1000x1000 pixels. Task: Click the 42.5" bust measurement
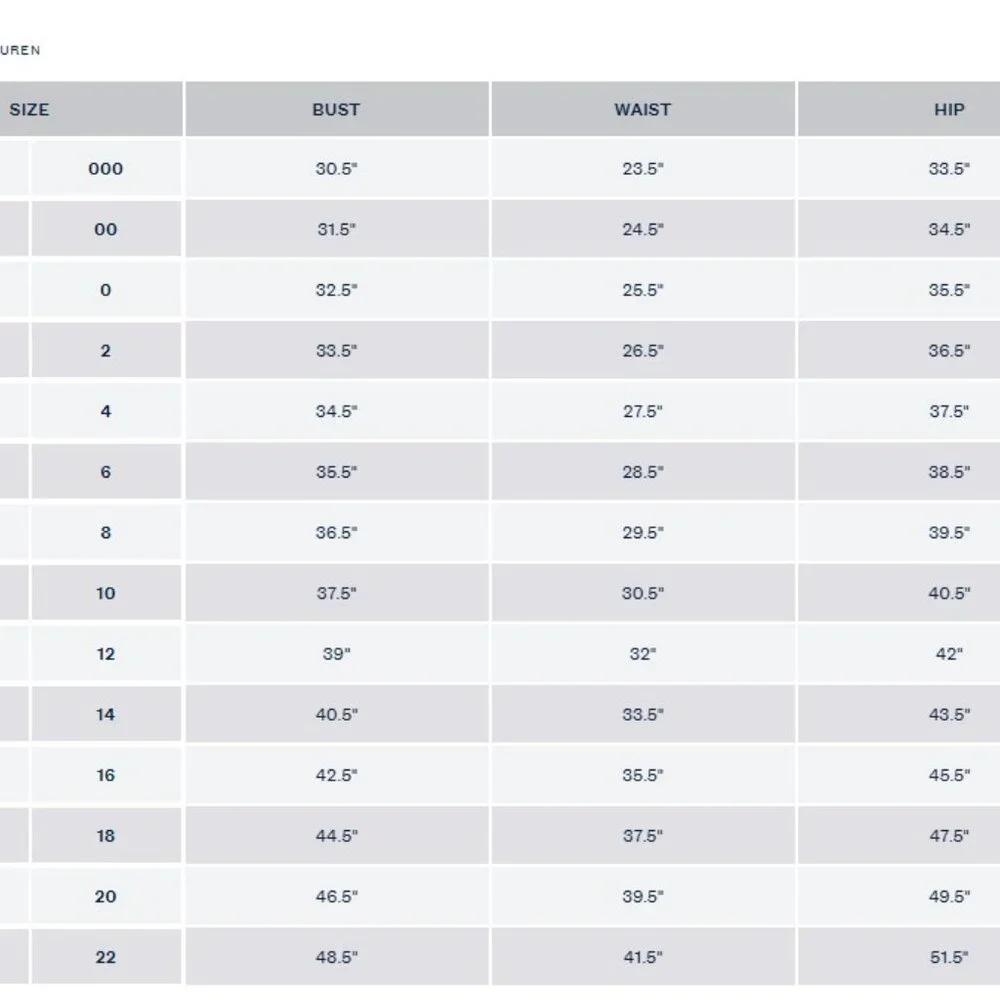pos(336,776)
